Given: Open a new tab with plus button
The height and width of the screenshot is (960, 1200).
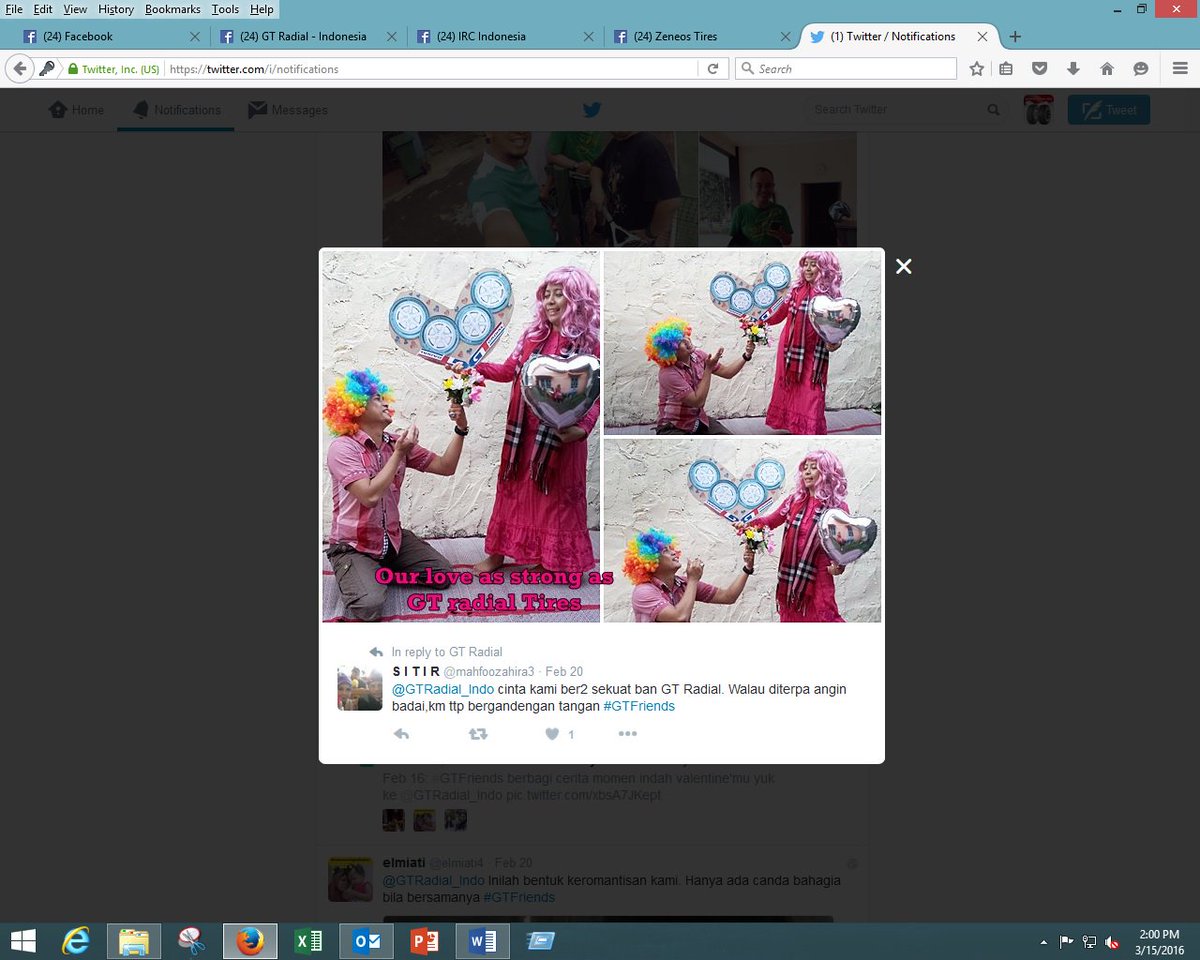Looking at the screenshot, I should tap(1015, 36).
